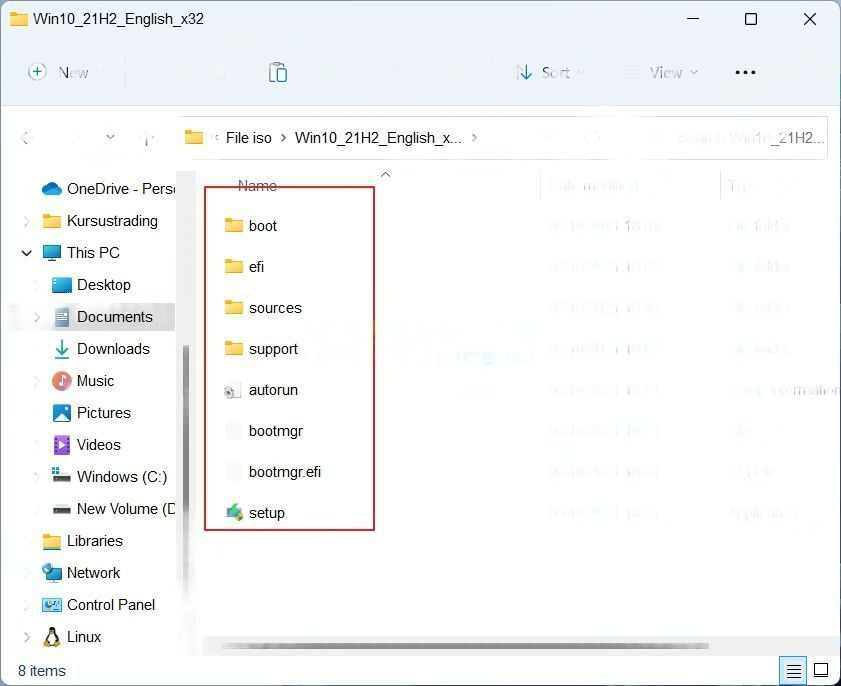Close the File Explorer window
This screenshot has width=841, height=686.
tap(809, 19)
